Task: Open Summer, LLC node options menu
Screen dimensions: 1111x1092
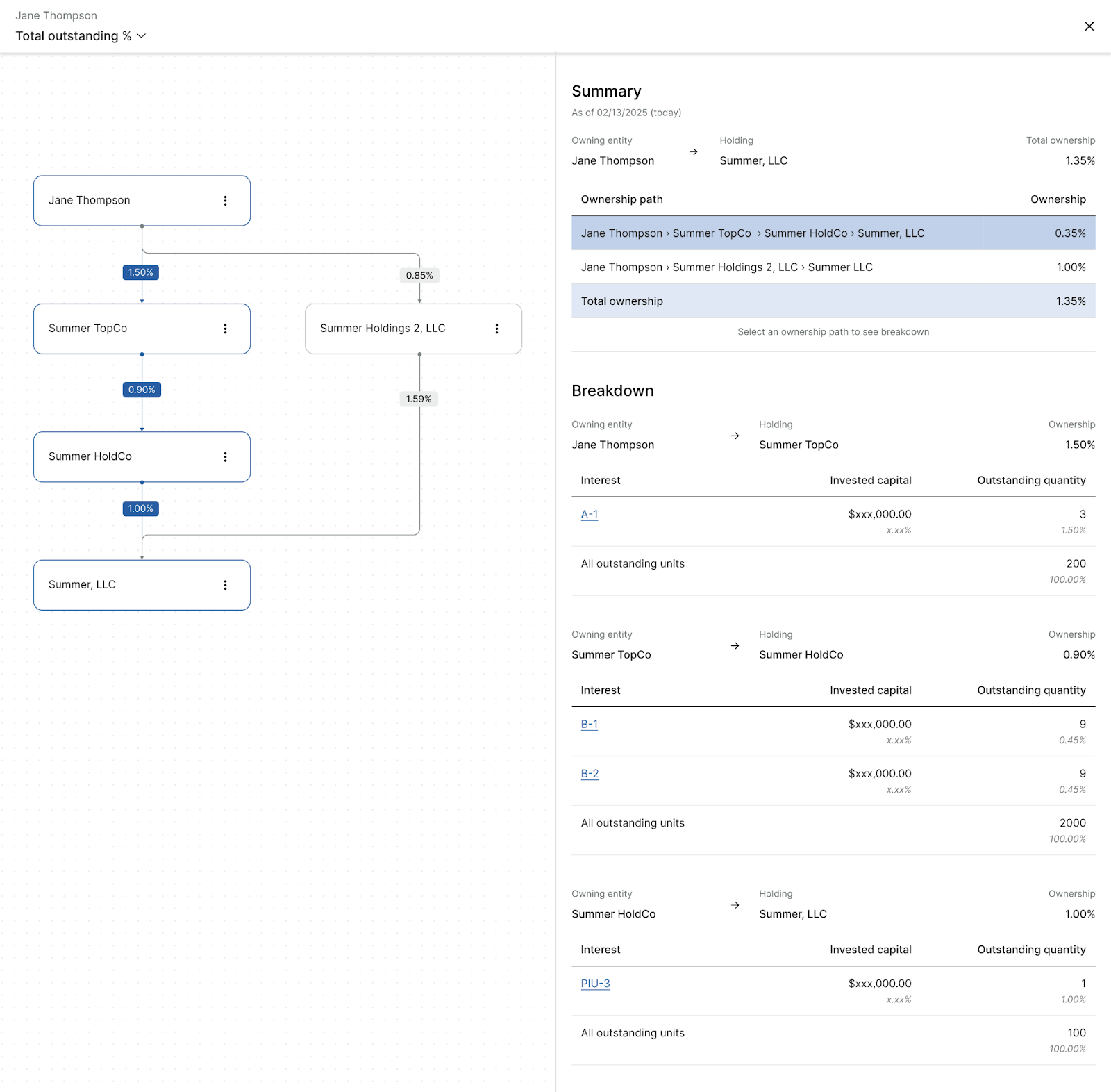Action: [x=225, y=584]
